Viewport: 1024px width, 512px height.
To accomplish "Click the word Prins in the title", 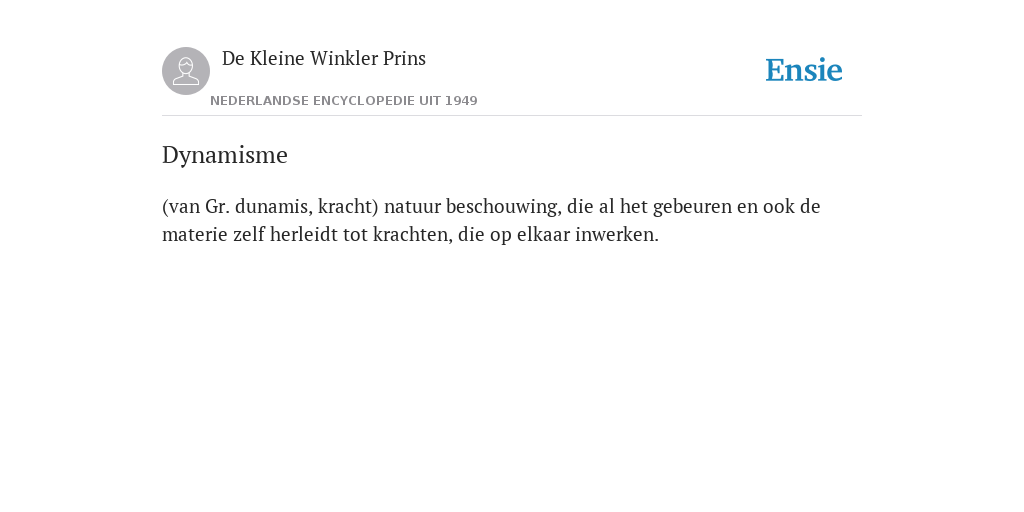I will point(404,58).
